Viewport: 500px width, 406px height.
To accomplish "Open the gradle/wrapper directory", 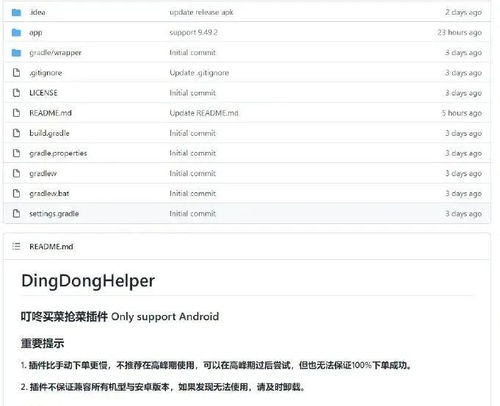I will click(55, 53).
